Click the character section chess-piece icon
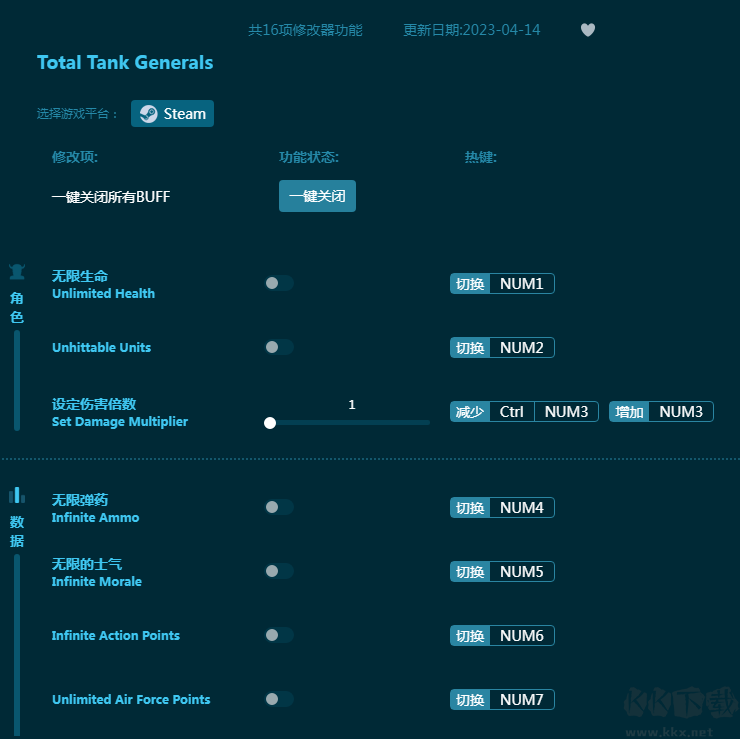The image size is (740, 739). click(17, 271)
